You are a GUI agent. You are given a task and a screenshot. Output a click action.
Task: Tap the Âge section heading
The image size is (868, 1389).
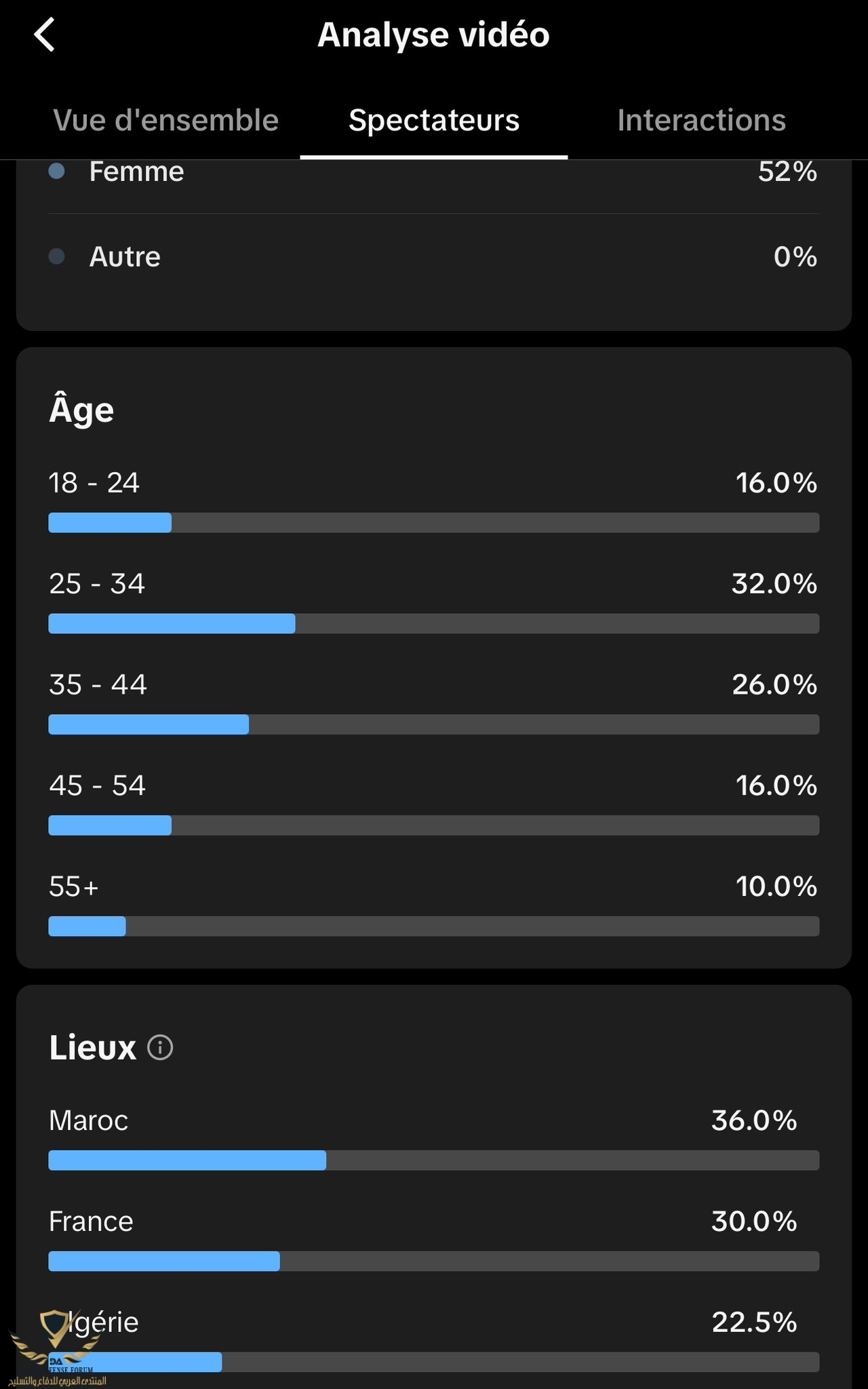[81, 409]
